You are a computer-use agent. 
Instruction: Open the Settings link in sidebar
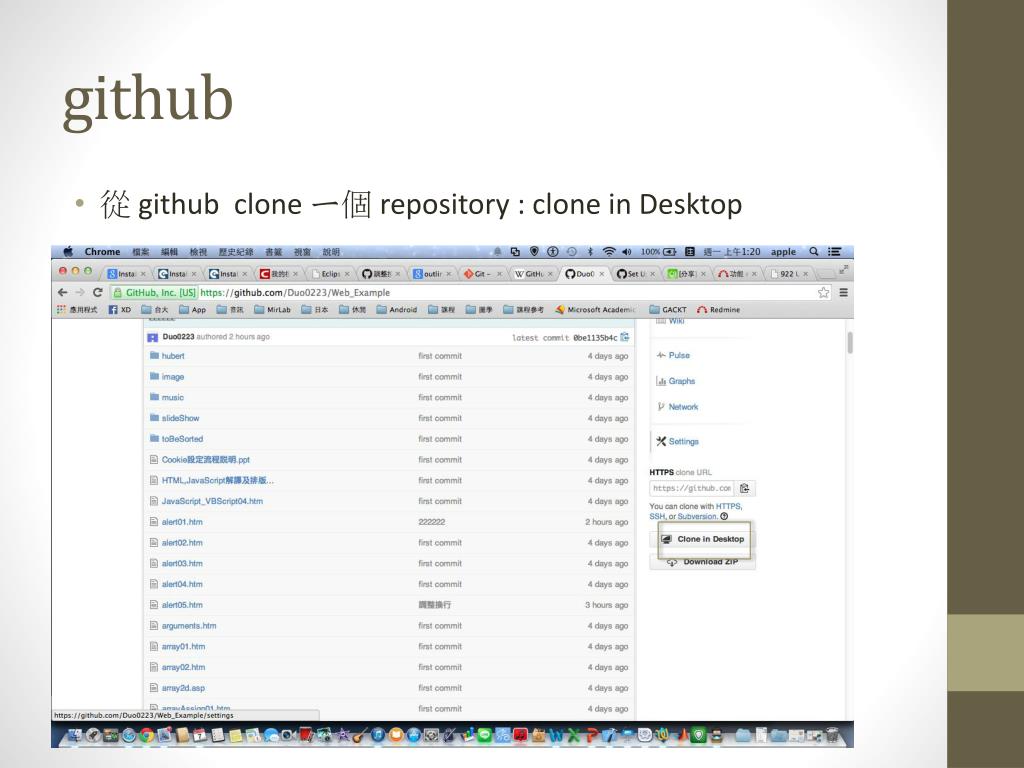pos(684,441)
